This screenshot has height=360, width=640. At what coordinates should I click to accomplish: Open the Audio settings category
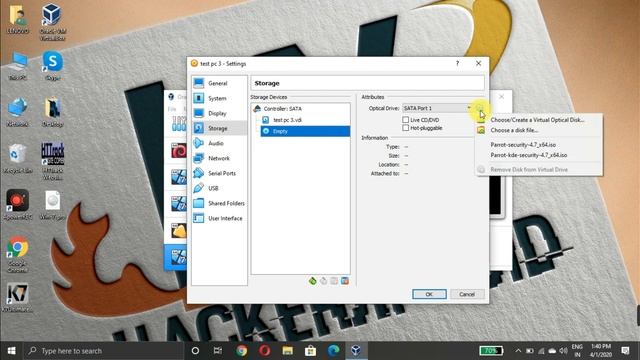click(x=219, y=143)
